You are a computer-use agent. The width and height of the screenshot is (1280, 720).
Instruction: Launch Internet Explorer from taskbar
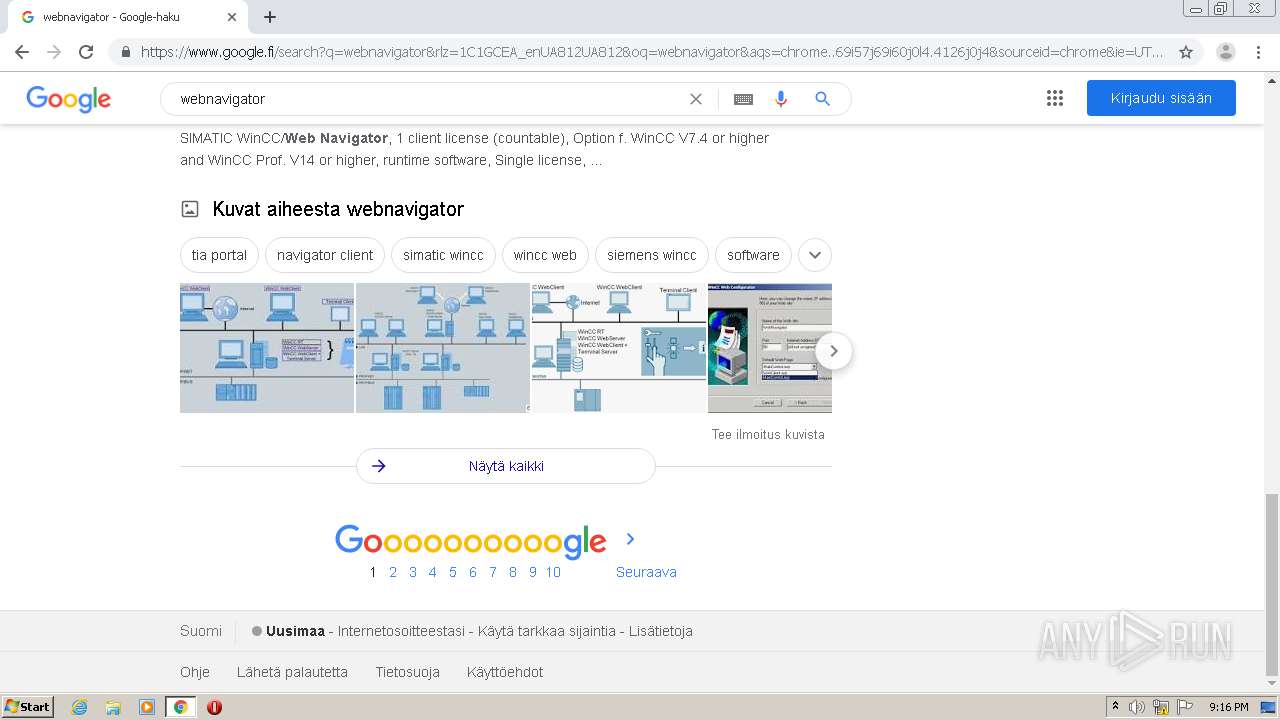tap(79, 707)
